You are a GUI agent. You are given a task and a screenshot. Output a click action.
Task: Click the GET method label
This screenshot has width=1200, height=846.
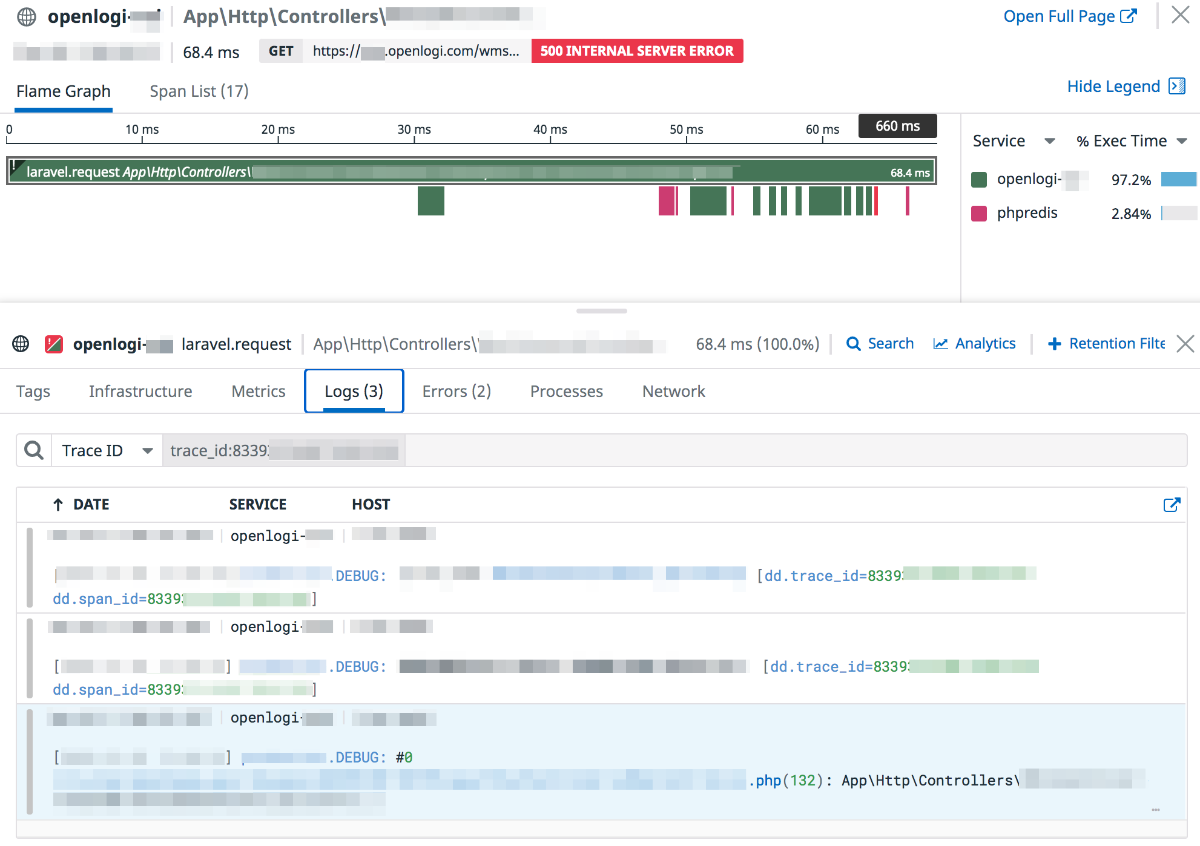(281, 51)
